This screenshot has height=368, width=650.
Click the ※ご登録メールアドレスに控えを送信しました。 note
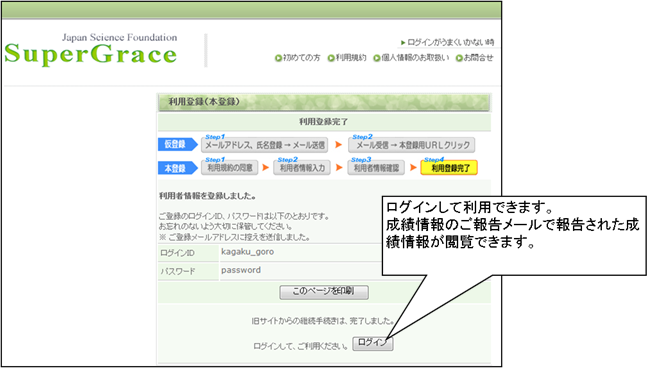point(234,237)
